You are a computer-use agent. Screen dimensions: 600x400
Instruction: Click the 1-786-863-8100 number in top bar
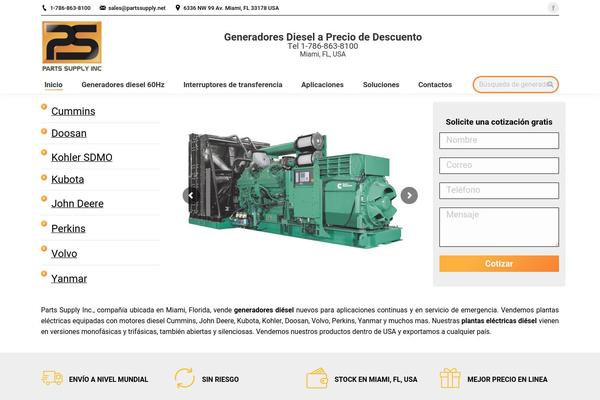(x=70, y=8)
